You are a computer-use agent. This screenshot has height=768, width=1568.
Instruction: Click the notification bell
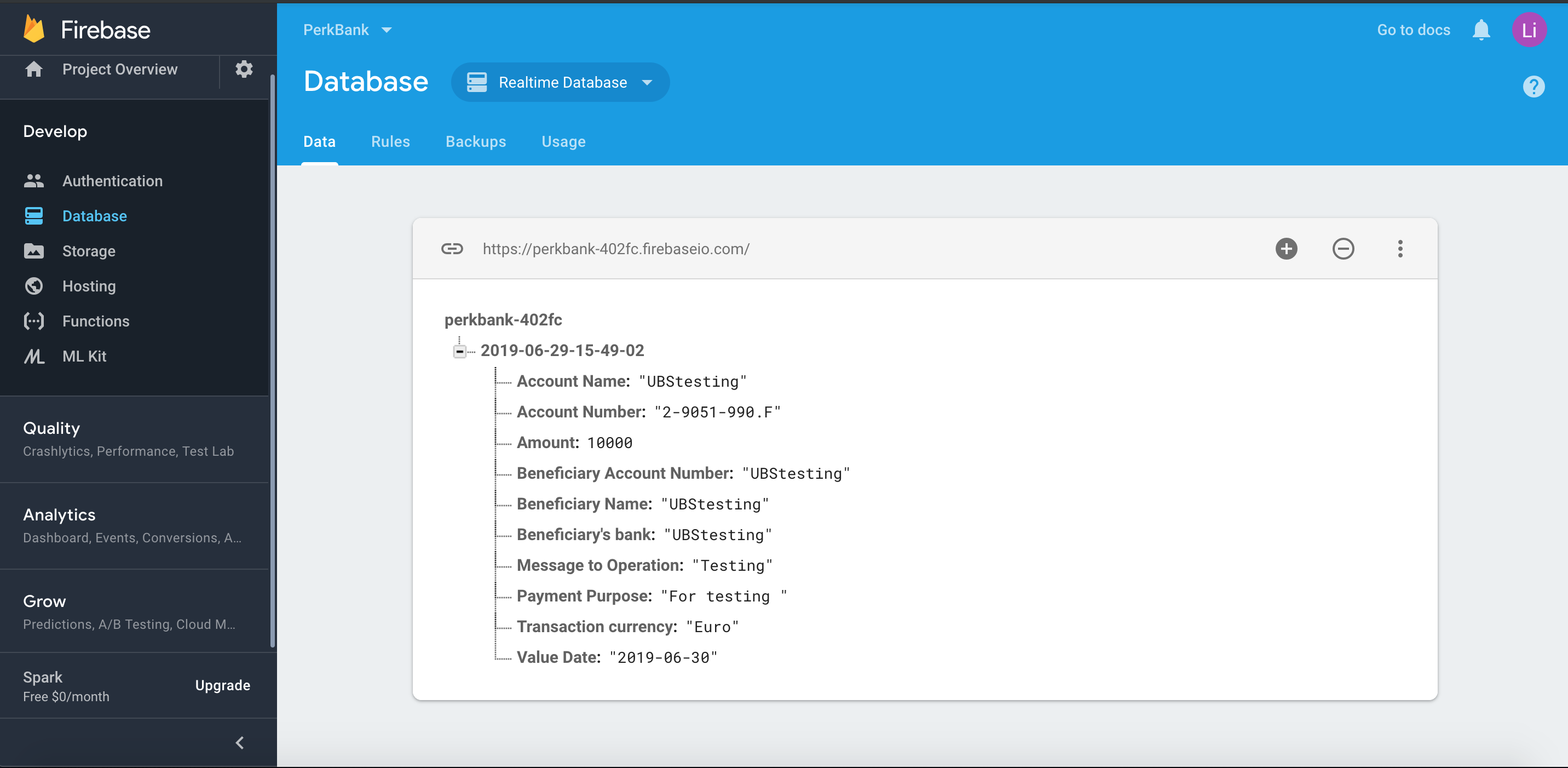(x=1481, y=29)
